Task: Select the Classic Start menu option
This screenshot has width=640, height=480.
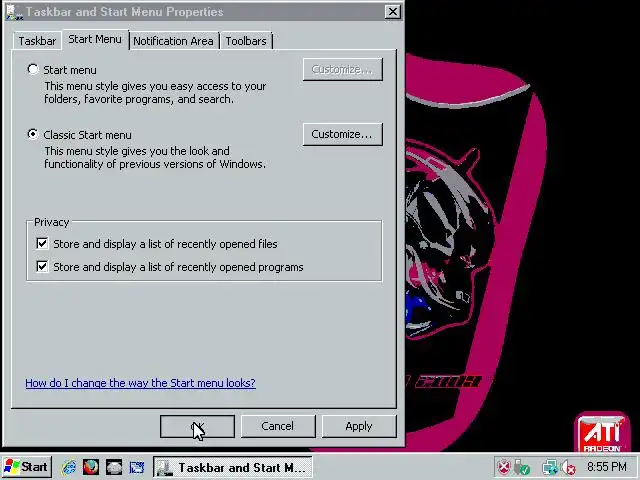Action: [33, 134]
